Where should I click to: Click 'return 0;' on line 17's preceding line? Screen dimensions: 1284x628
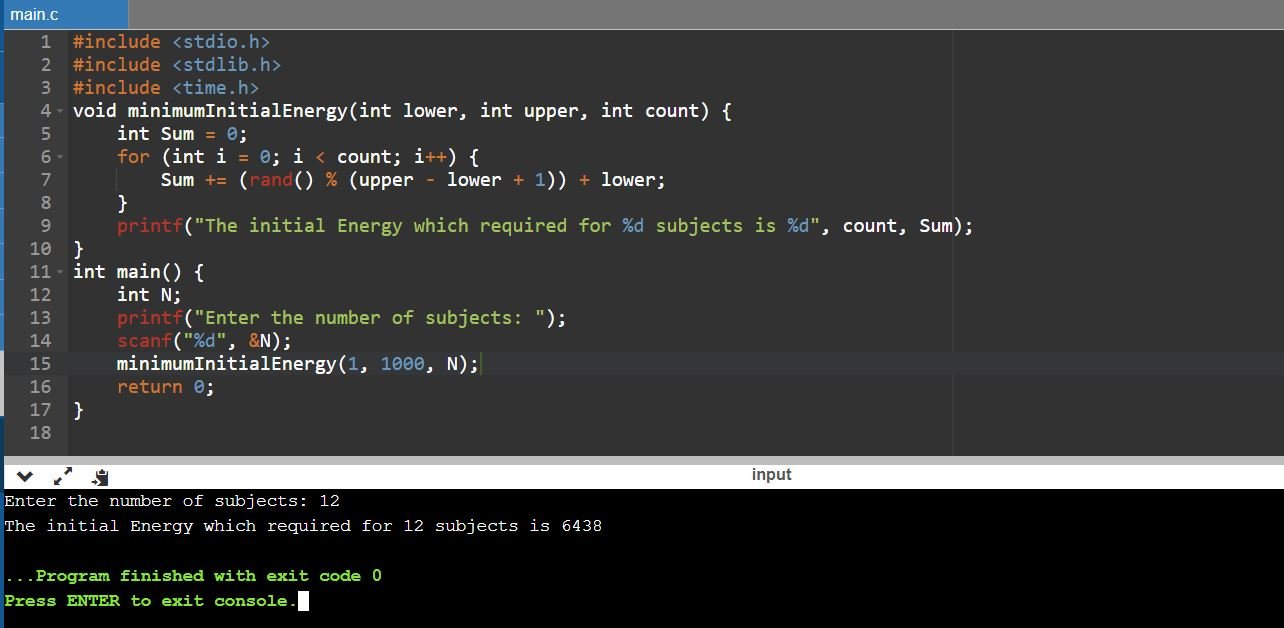pyautogui.click(x=165, y=387)
